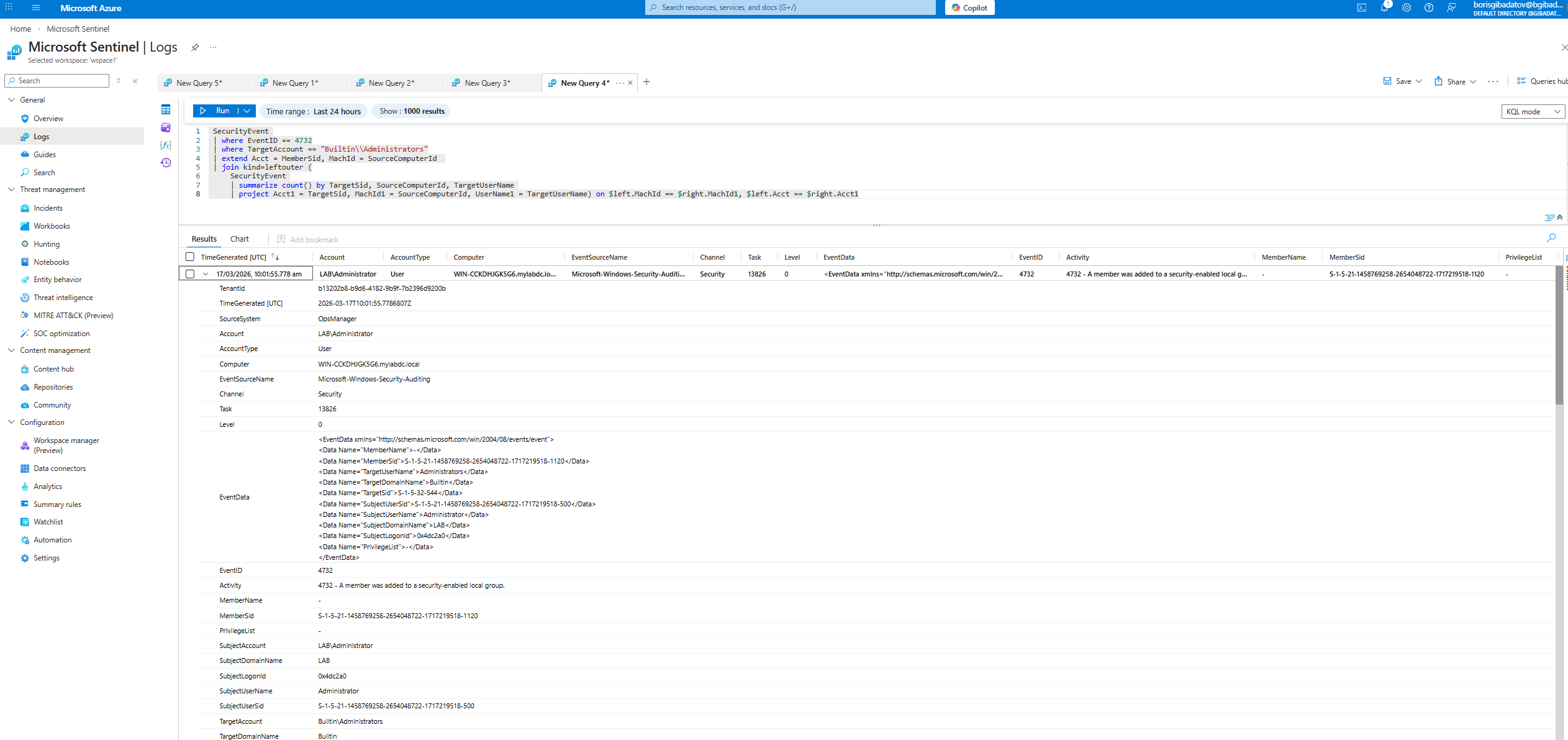Collapse the expanded result row chevron
The image size is (1568, 740).
(206, 274)
